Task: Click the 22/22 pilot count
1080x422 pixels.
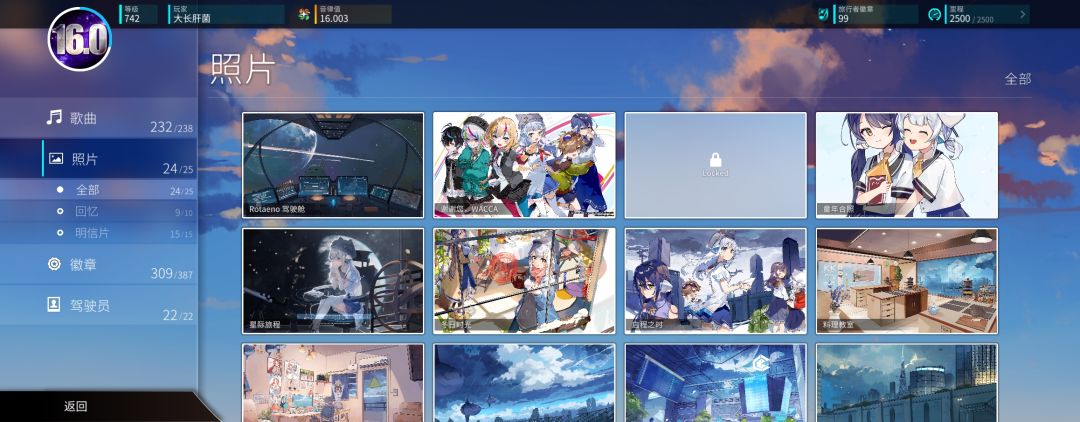Action: point(178,315)
